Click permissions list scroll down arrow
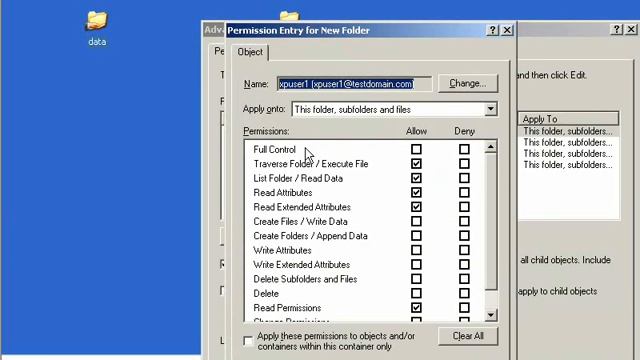 click(491, 315)
